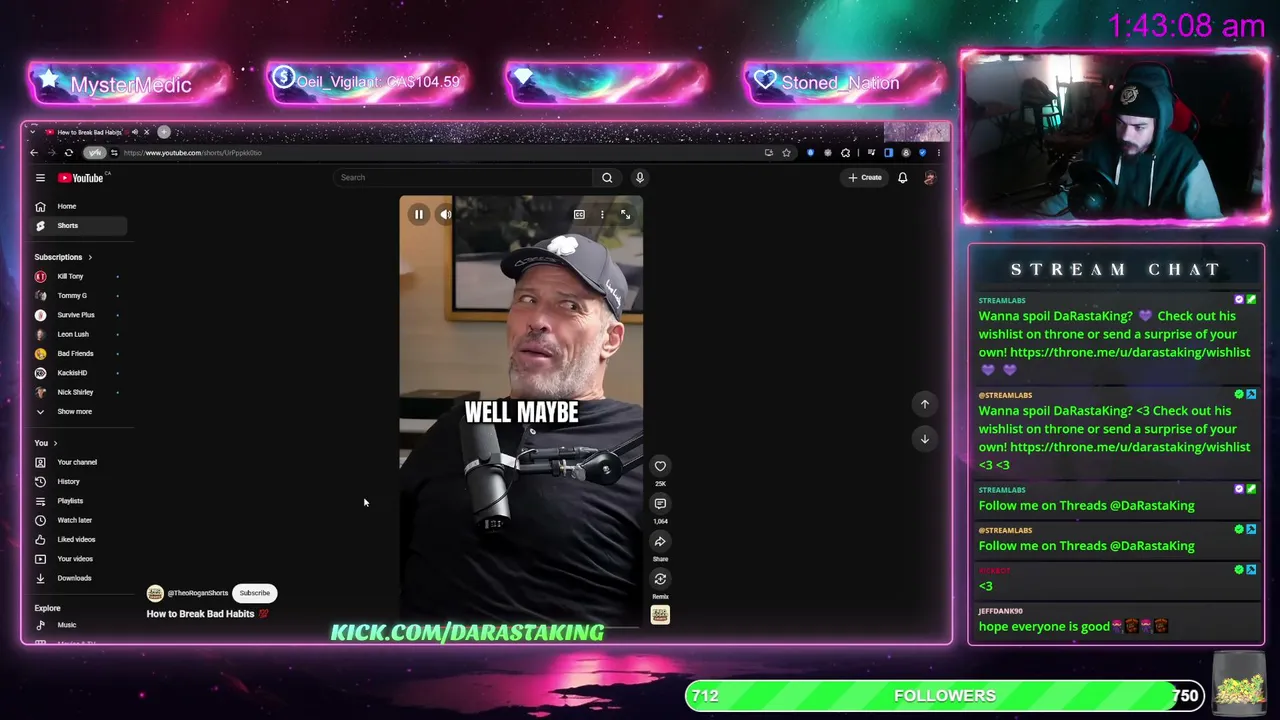1280x720 pixels.
Task: Open watch History
Action: pyautogui.click(x=78, y=482)
